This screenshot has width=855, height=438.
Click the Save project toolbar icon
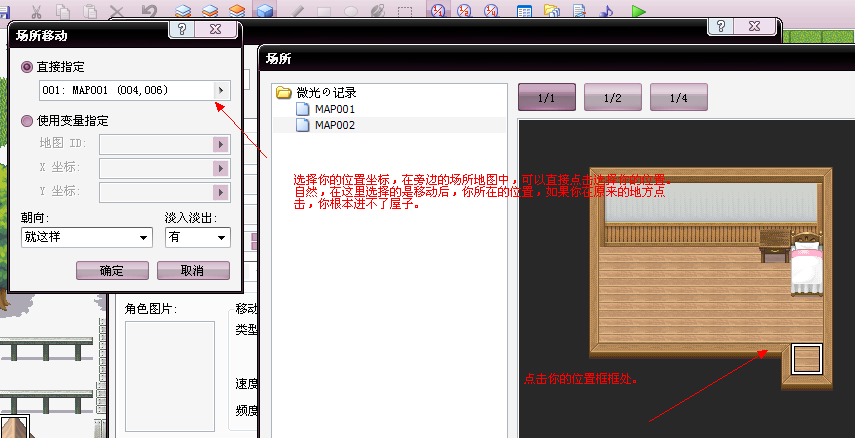[4, 10]
